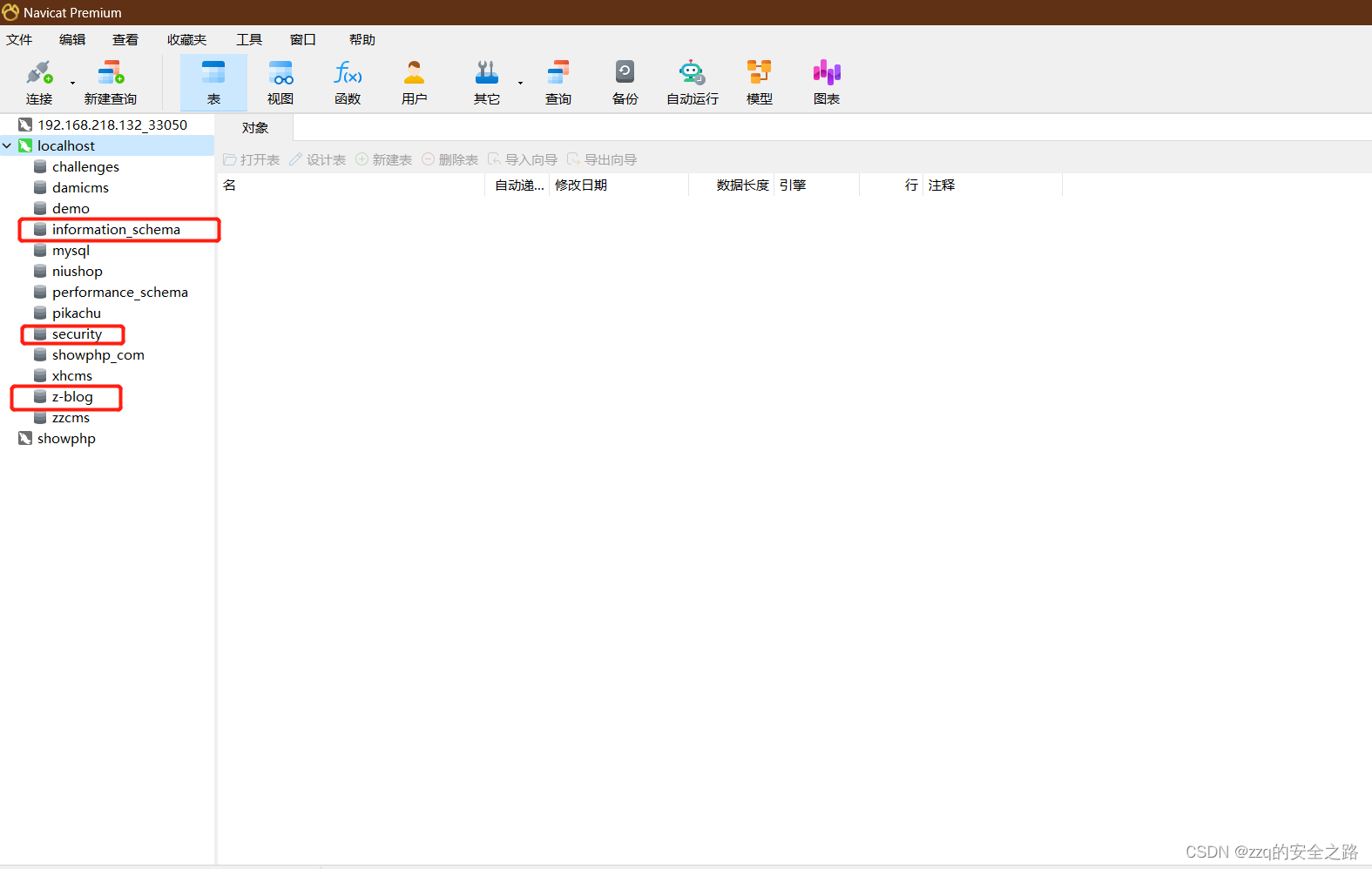Click the 打开表 button

252,159
